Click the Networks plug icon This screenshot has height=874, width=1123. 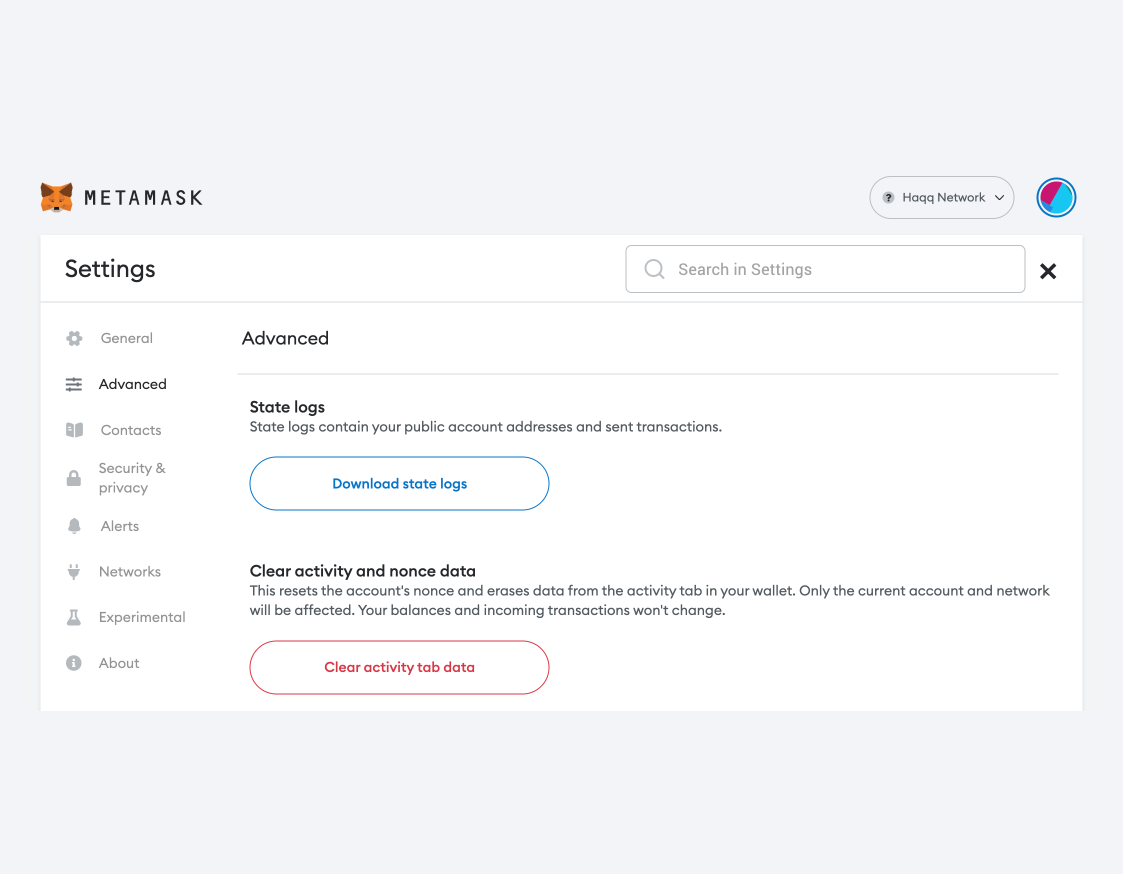tap(74, 572)
